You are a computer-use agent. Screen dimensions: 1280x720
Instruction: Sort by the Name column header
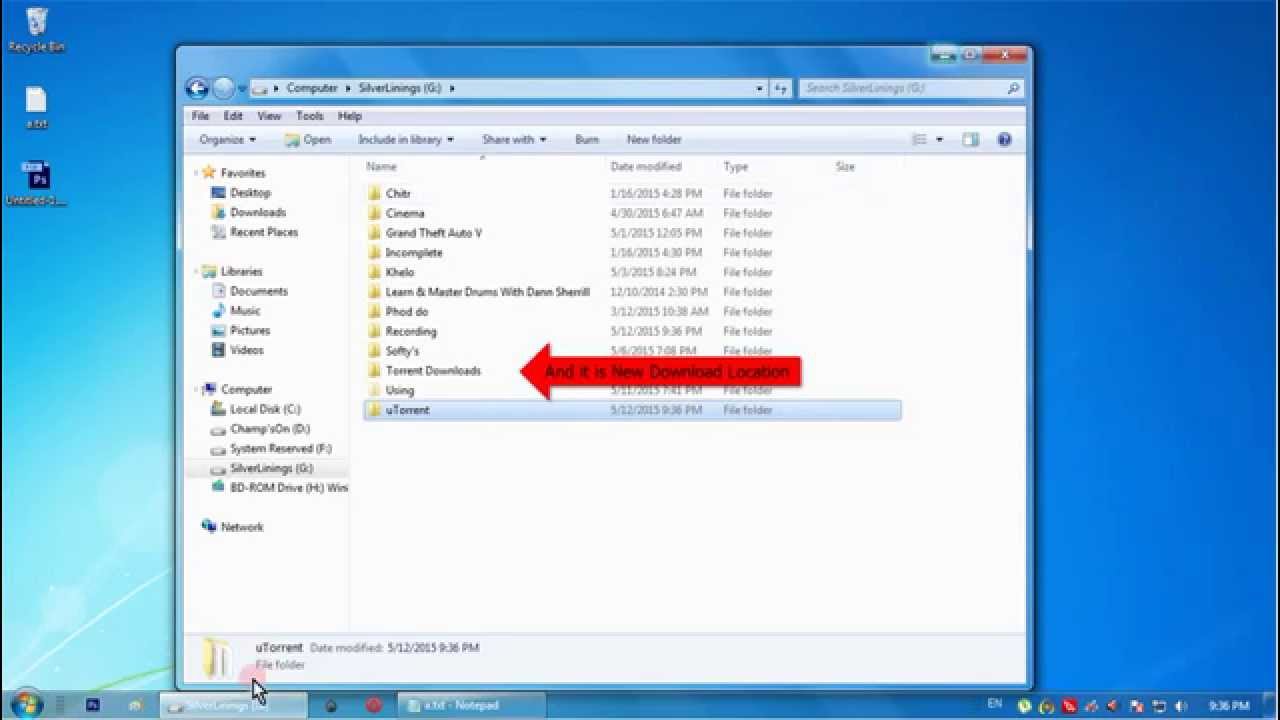[381, 167]
